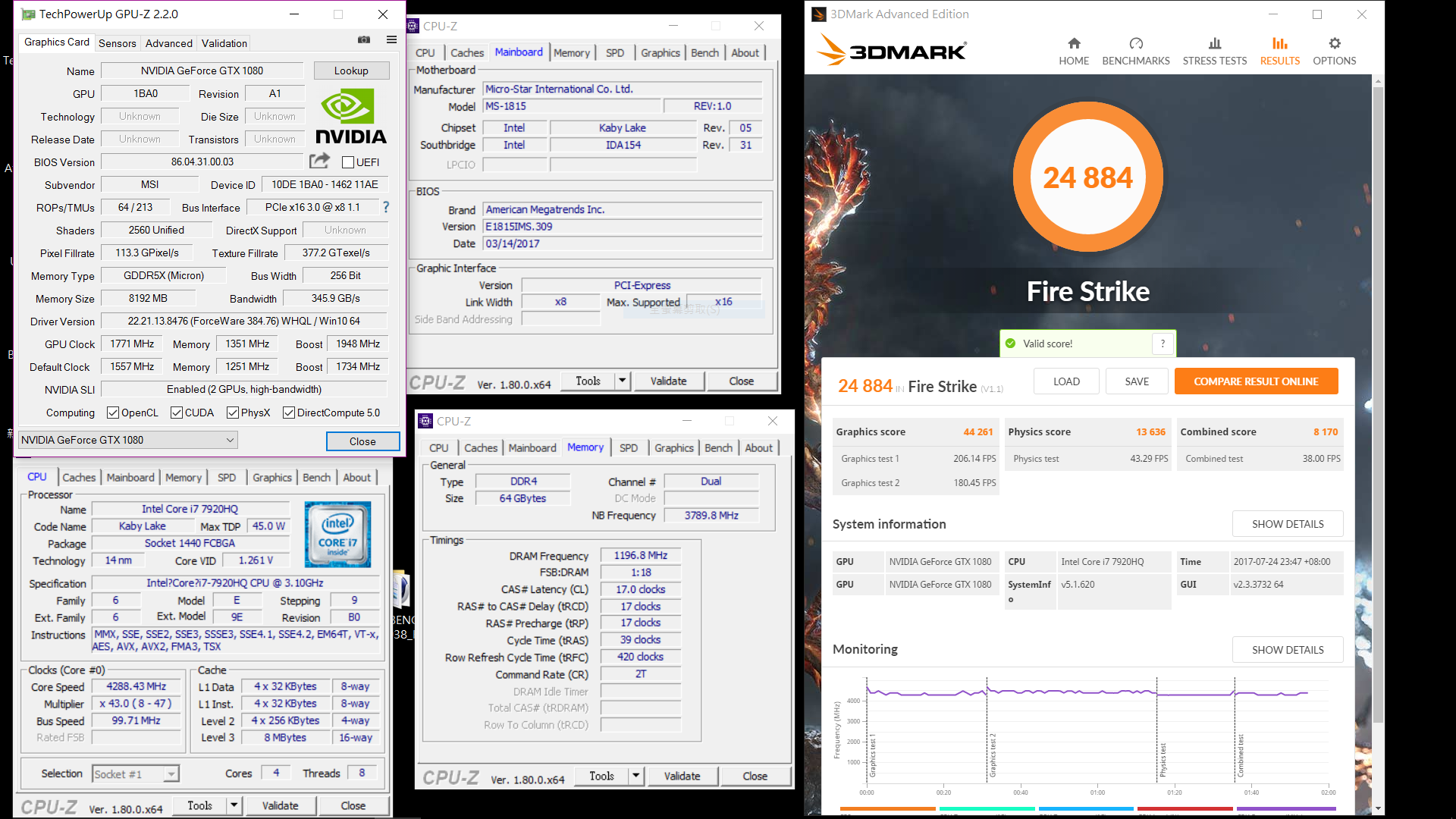Screen dimensions: 1456x819
Task: Open the 3DMark Results icon
Action: [1279, 43]
